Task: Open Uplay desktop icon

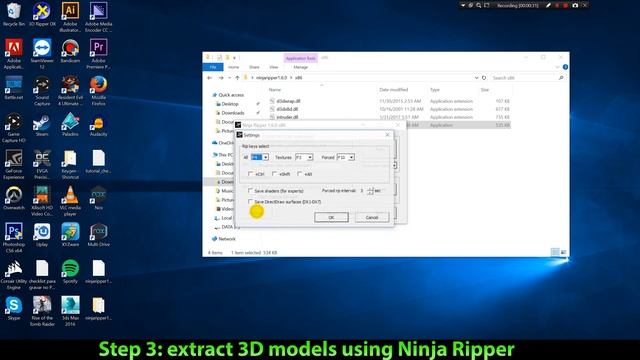Action: [x=42, y=235]
